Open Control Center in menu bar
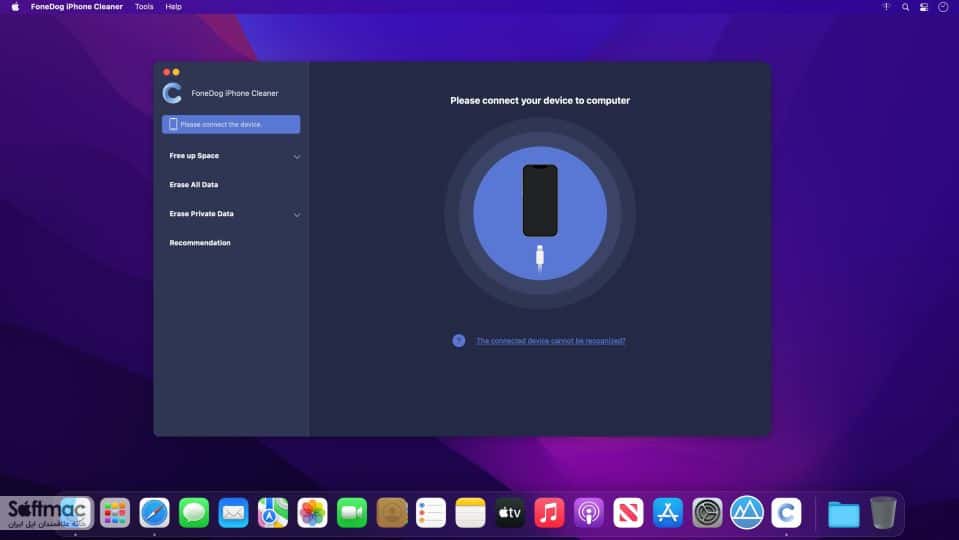The image size is (959, 540). tap(924, 7)
